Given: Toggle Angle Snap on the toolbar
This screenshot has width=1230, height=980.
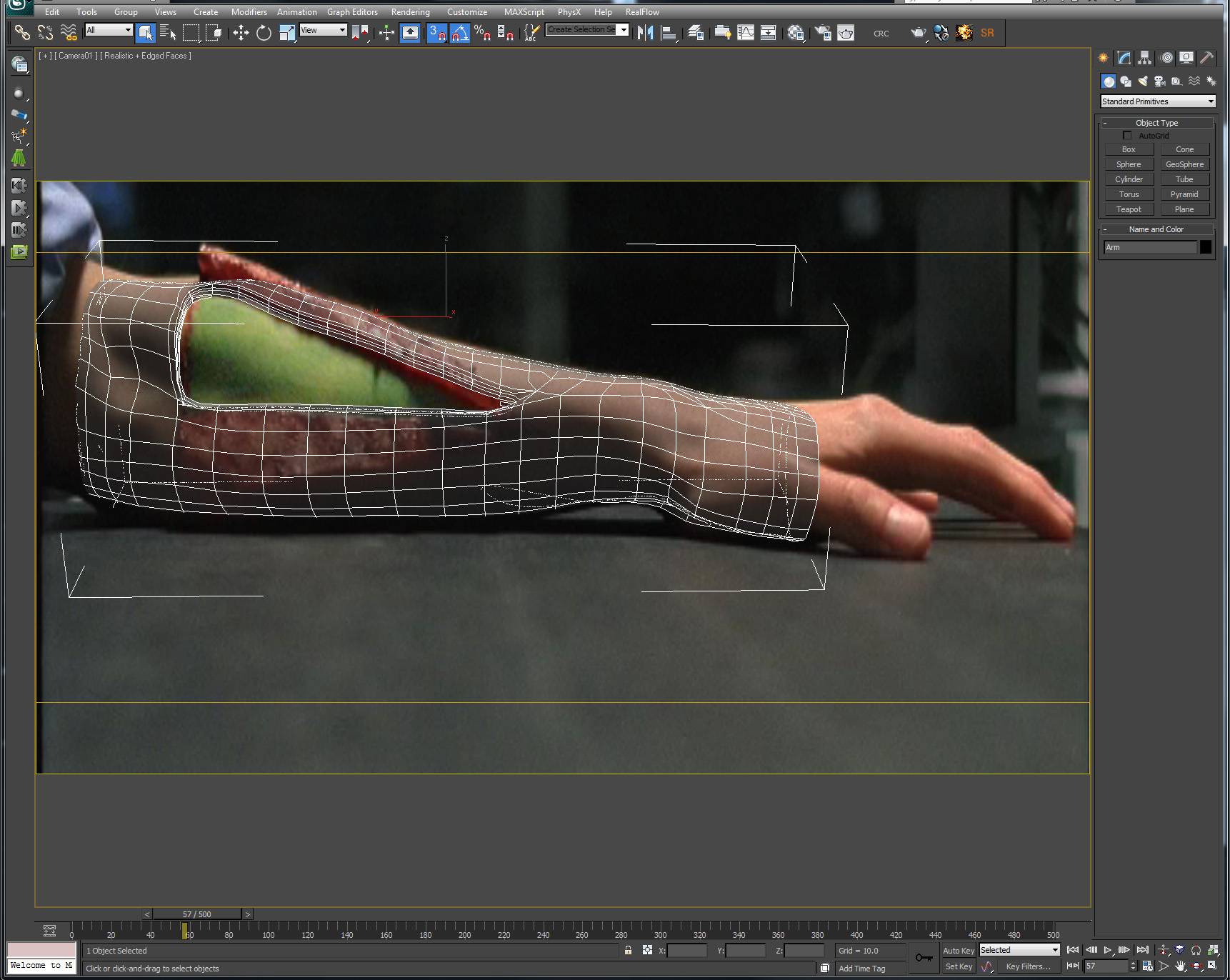Looking at the screenshot, I should [x=460, y=33].
